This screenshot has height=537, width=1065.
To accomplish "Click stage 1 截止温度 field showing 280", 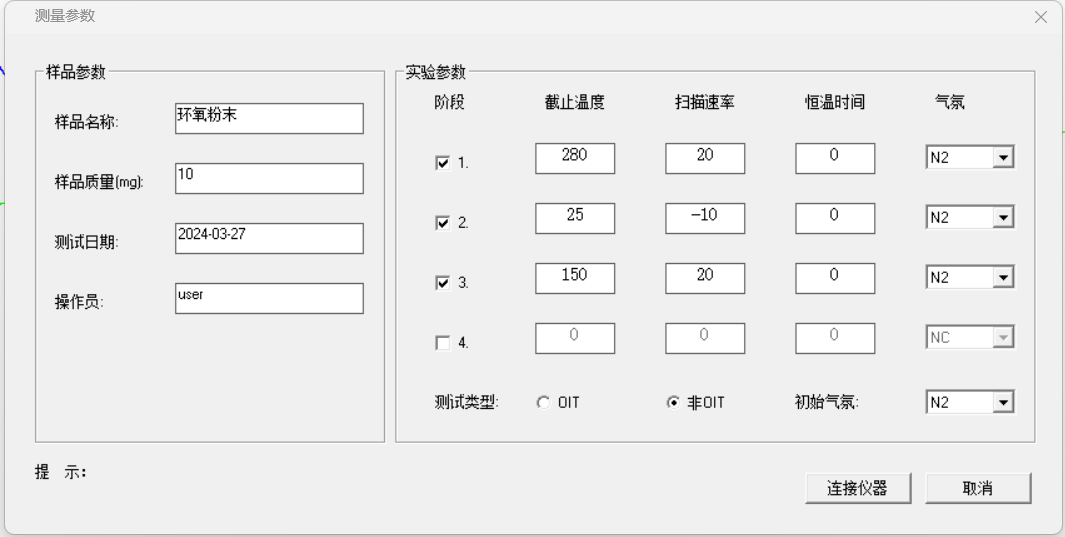I will [574, 158].
